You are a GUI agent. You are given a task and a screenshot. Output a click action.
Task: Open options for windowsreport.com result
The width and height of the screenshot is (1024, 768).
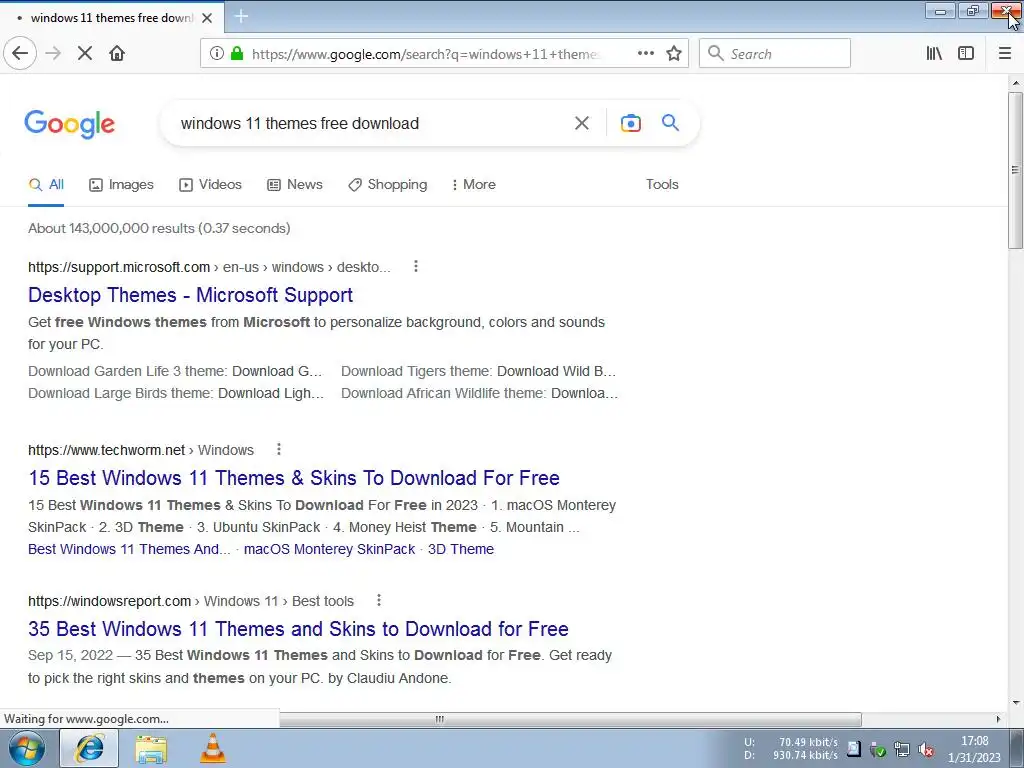click(x=379, y=600)
